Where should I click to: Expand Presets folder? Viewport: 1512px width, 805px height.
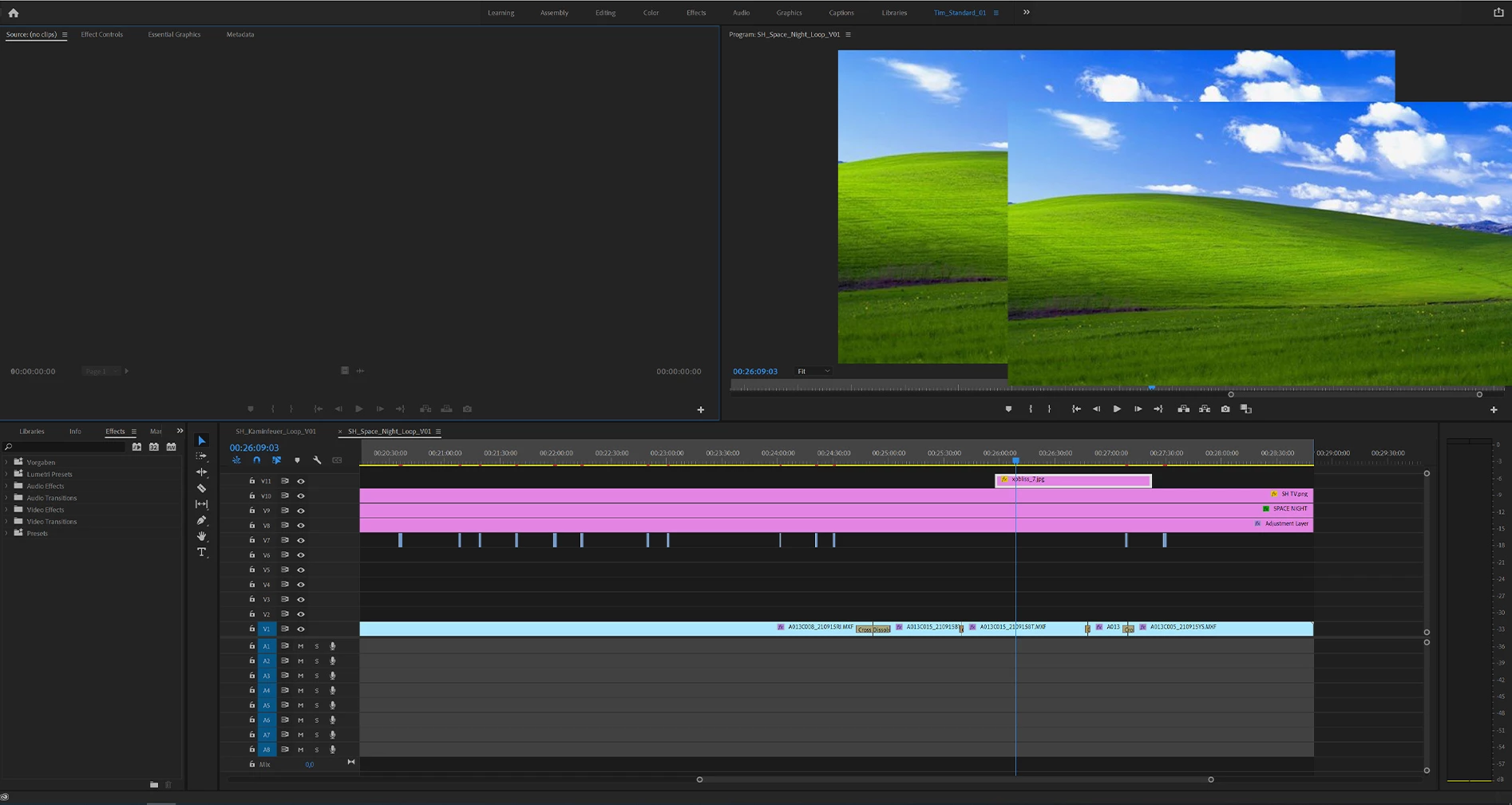tap(7, 534)
